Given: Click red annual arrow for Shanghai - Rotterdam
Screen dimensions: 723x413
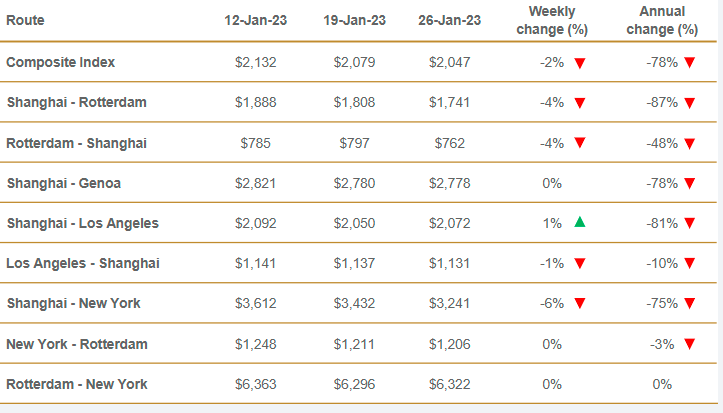Looking at the screenshot, I should [689, 102].
